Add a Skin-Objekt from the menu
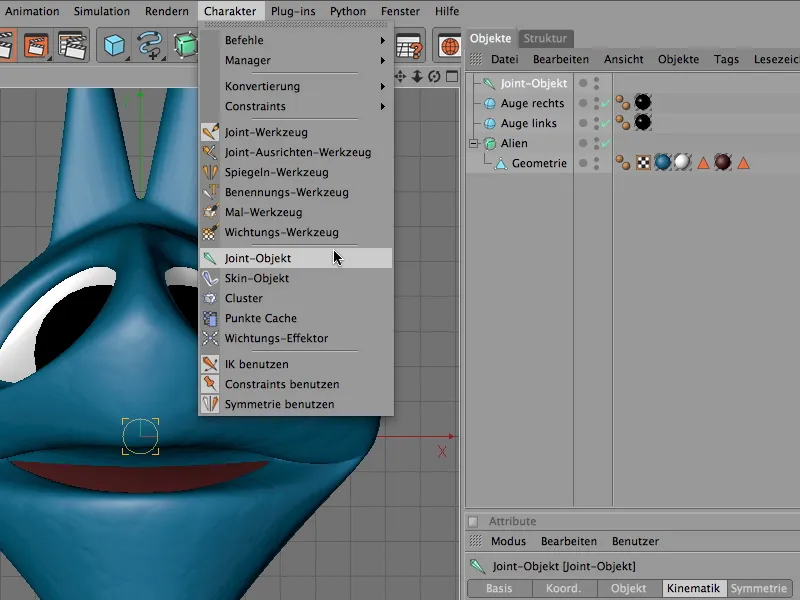 pos(296,278)
